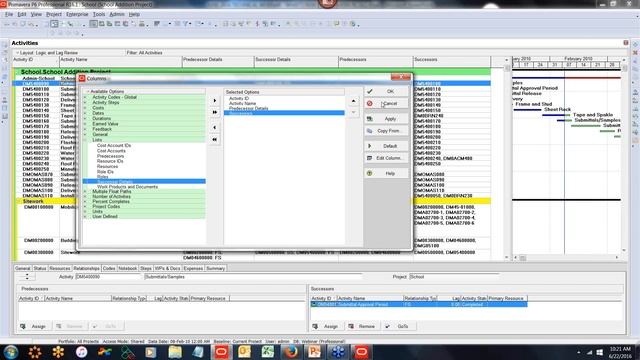This screenshot has height=360, width=640.
Task: Click the Copy From button
Action: [386, 131]
